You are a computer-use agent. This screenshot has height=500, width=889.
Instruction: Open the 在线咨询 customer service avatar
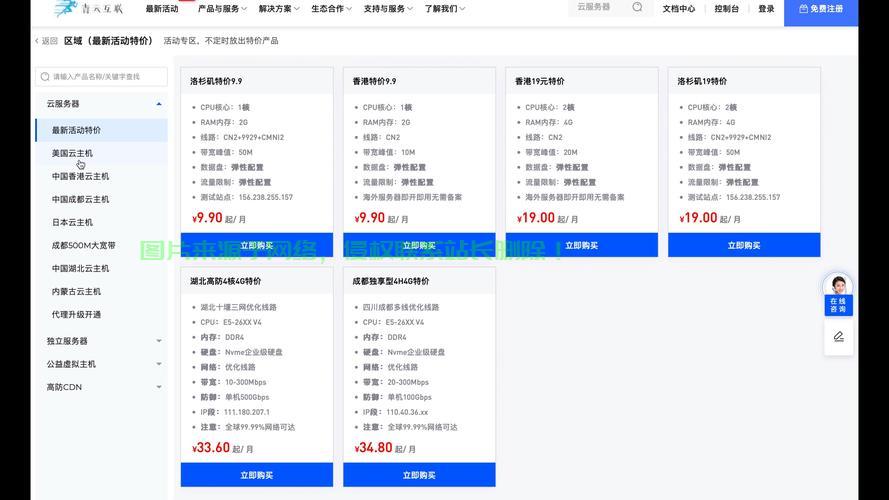click(838, 287)
